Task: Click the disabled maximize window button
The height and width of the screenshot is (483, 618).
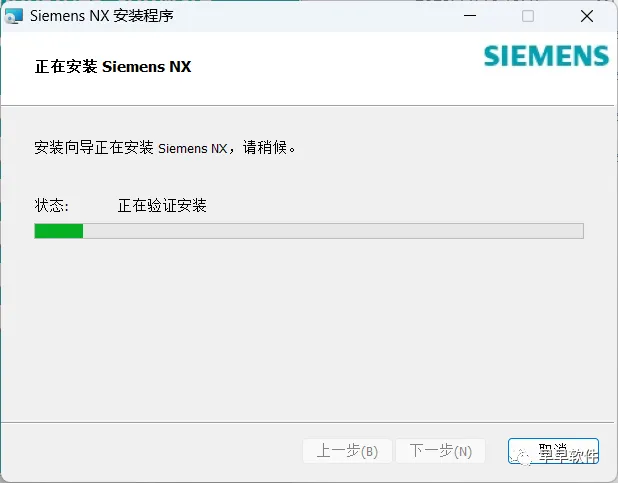Action: click(x=528, y=16)
